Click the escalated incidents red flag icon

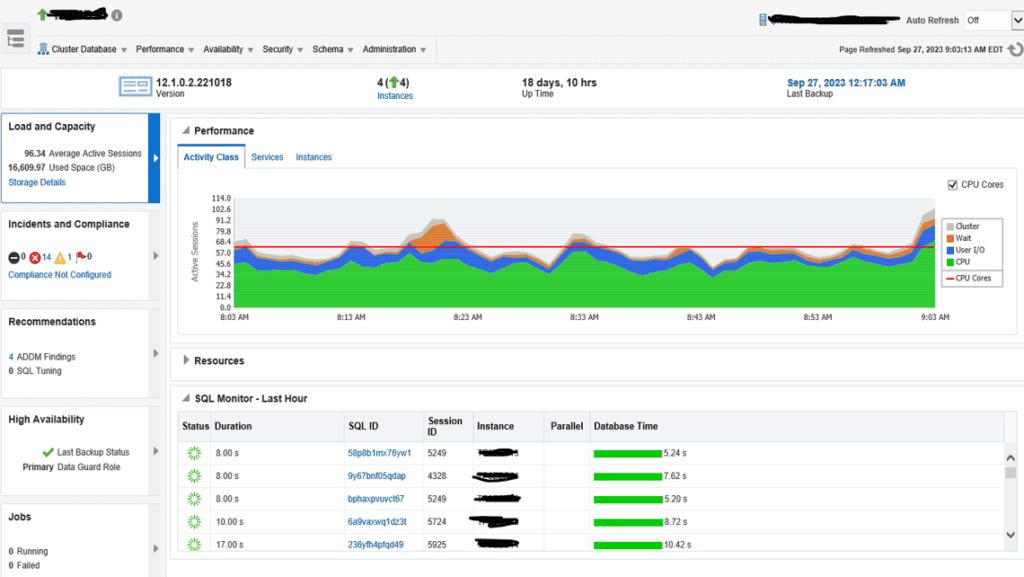pos(81,257)
